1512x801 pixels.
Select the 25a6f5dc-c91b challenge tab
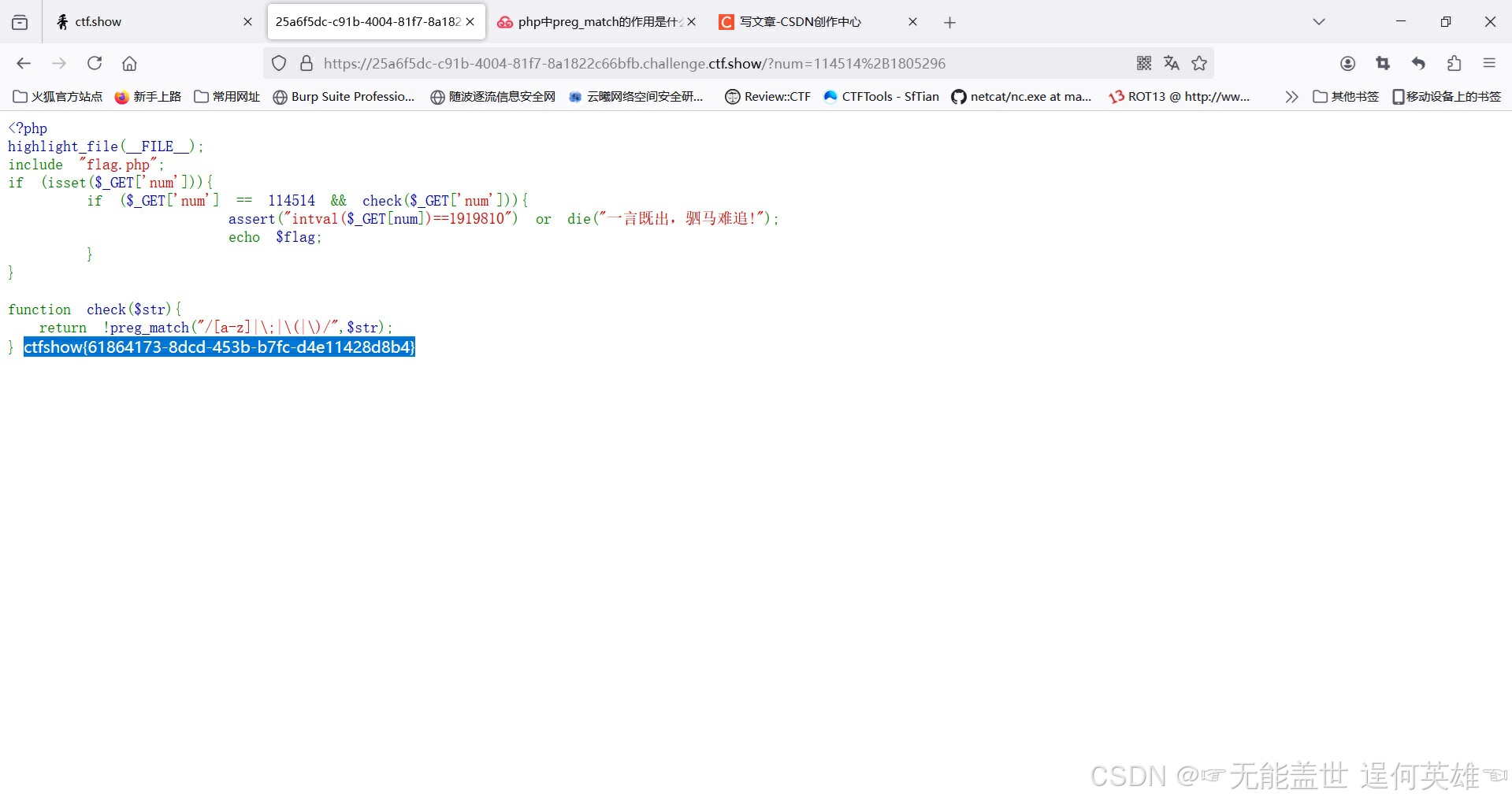click(377, 22)
